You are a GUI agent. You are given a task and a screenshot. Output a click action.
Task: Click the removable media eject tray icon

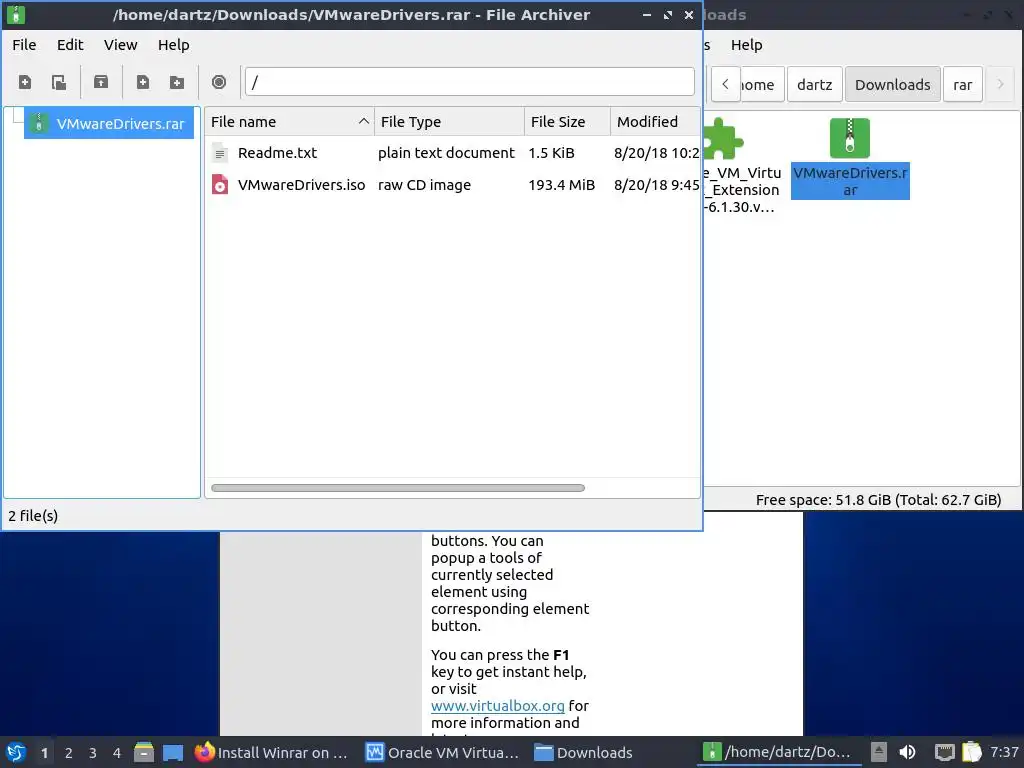tap(878, 752)
